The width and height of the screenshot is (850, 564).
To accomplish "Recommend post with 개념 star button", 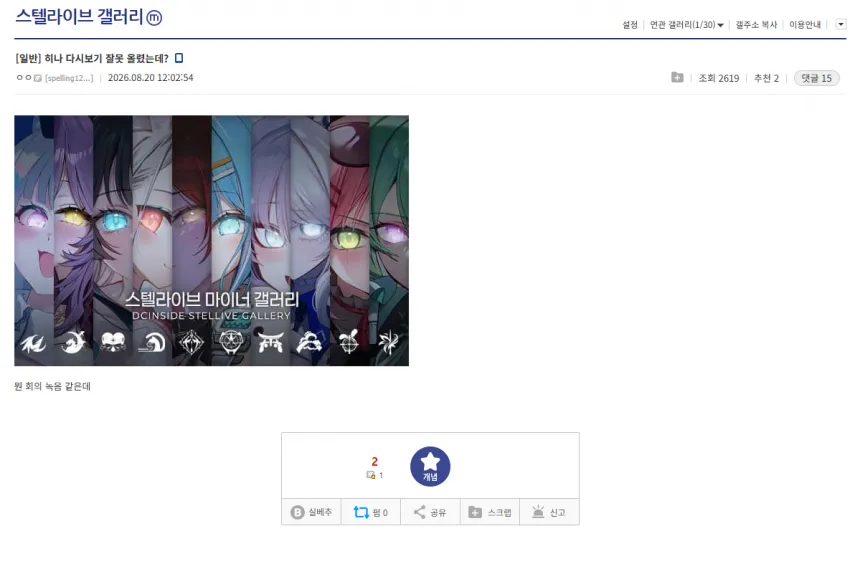I will (430, 466).
